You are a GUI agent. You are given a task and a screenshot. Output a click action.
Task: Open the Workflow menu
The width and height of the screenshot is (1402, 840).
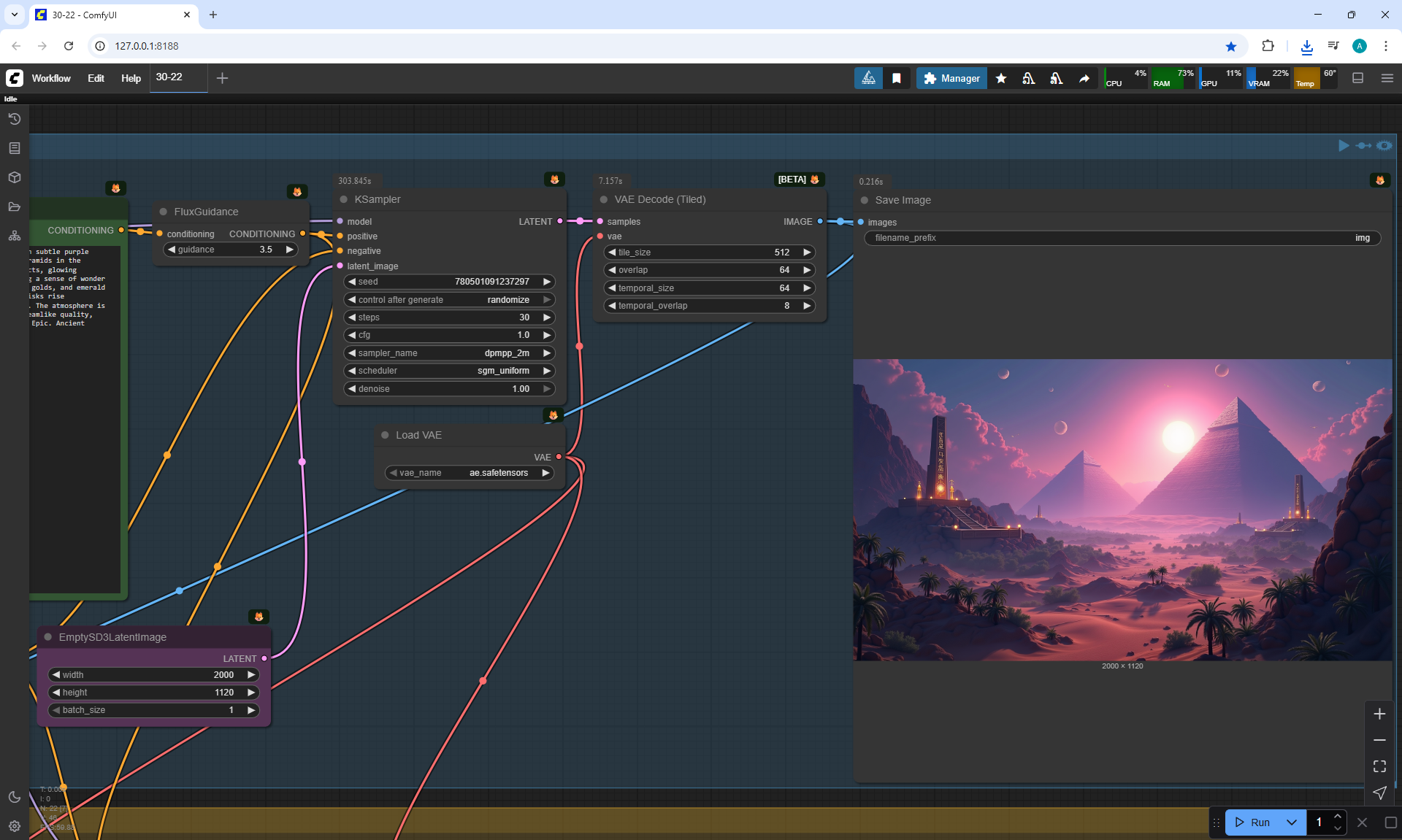[51, 78]
